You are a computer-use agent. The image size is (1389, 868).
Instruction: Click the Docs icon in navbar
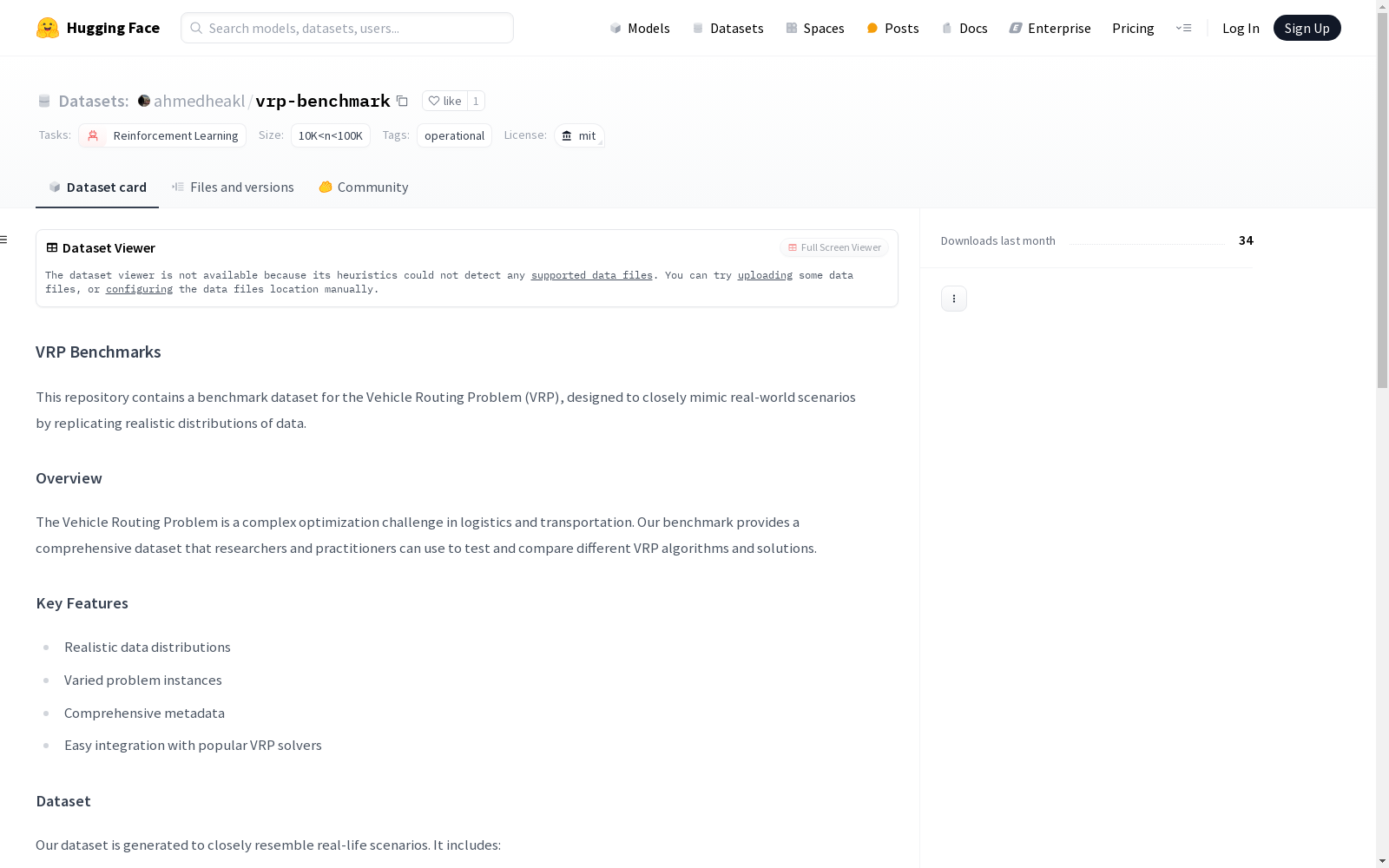click(947, 28)
